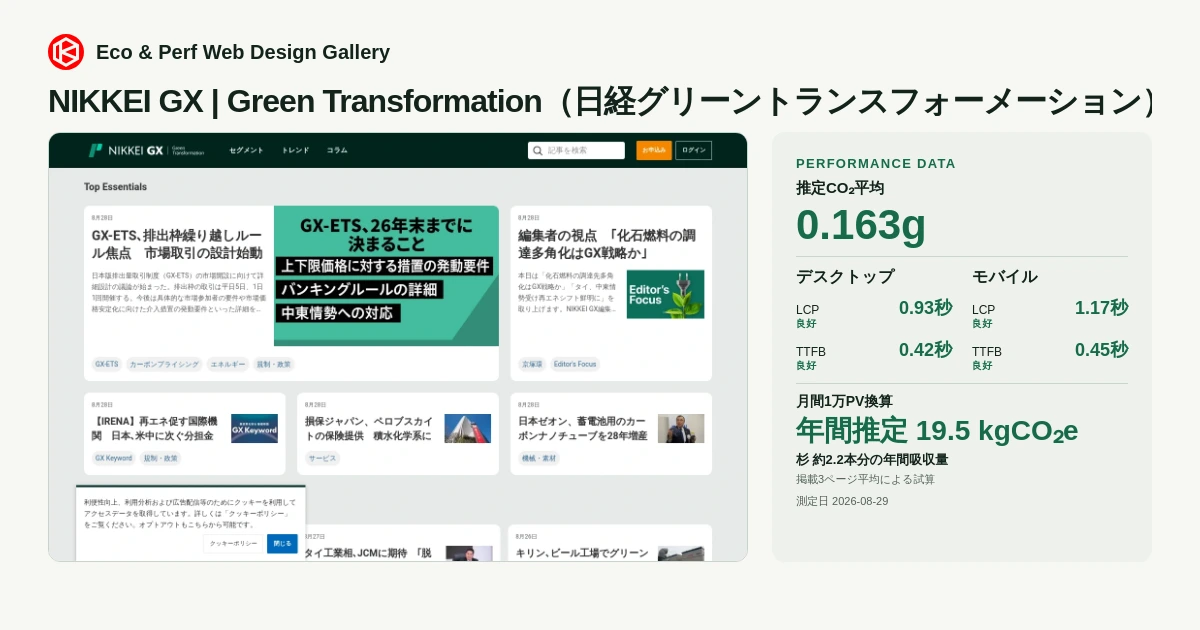This screenshot has height=630, width=1200.
Task: Select the サービス tag
Action: point(322,458)
